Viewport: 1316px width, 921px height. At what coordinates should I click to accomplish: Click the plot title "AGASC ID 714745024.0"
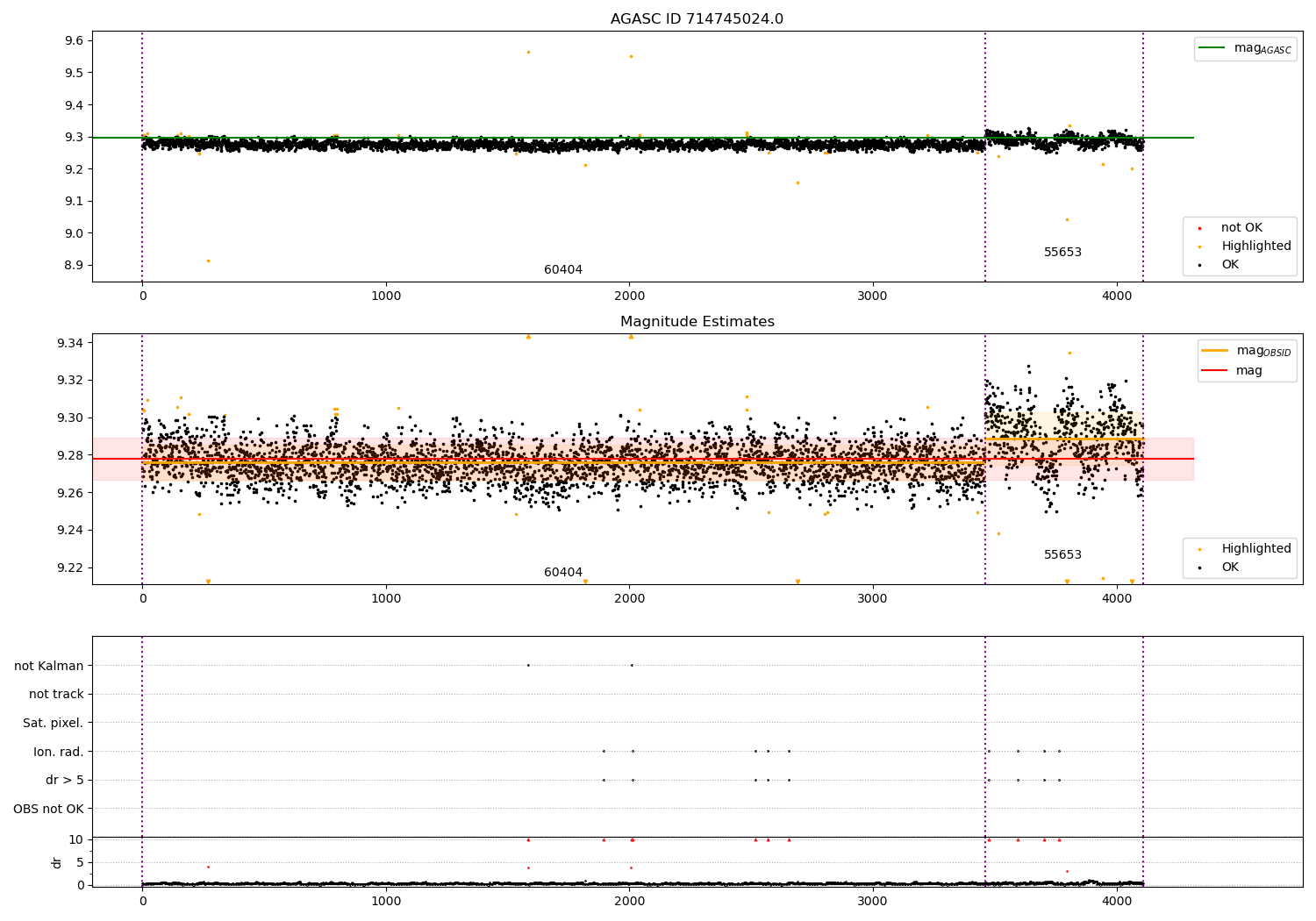pyautogui.click(x=697, y=19)
